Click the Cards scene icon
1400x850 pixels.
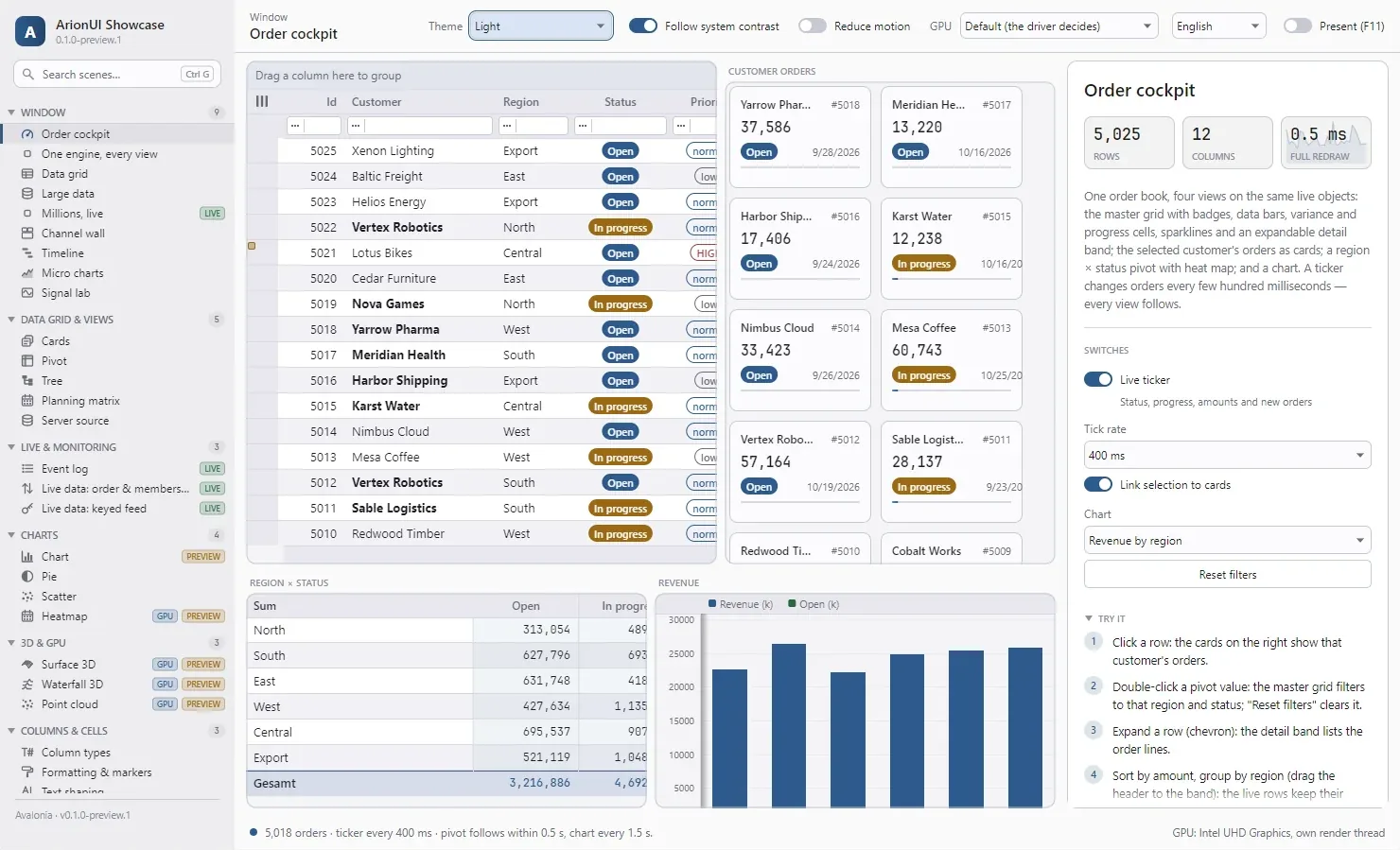point(27,341)
